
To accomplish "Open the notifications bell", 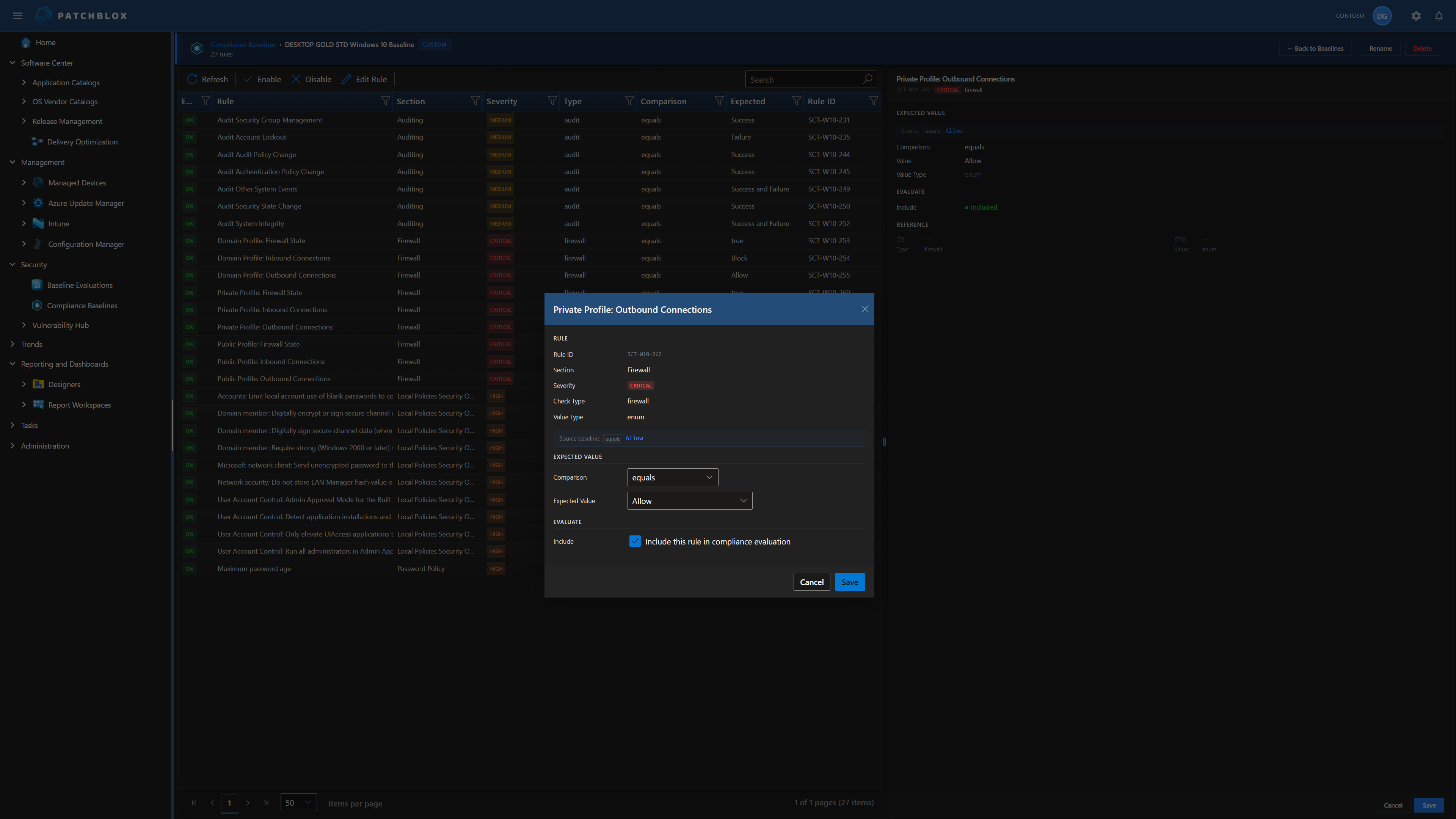I will [1439, 16].
